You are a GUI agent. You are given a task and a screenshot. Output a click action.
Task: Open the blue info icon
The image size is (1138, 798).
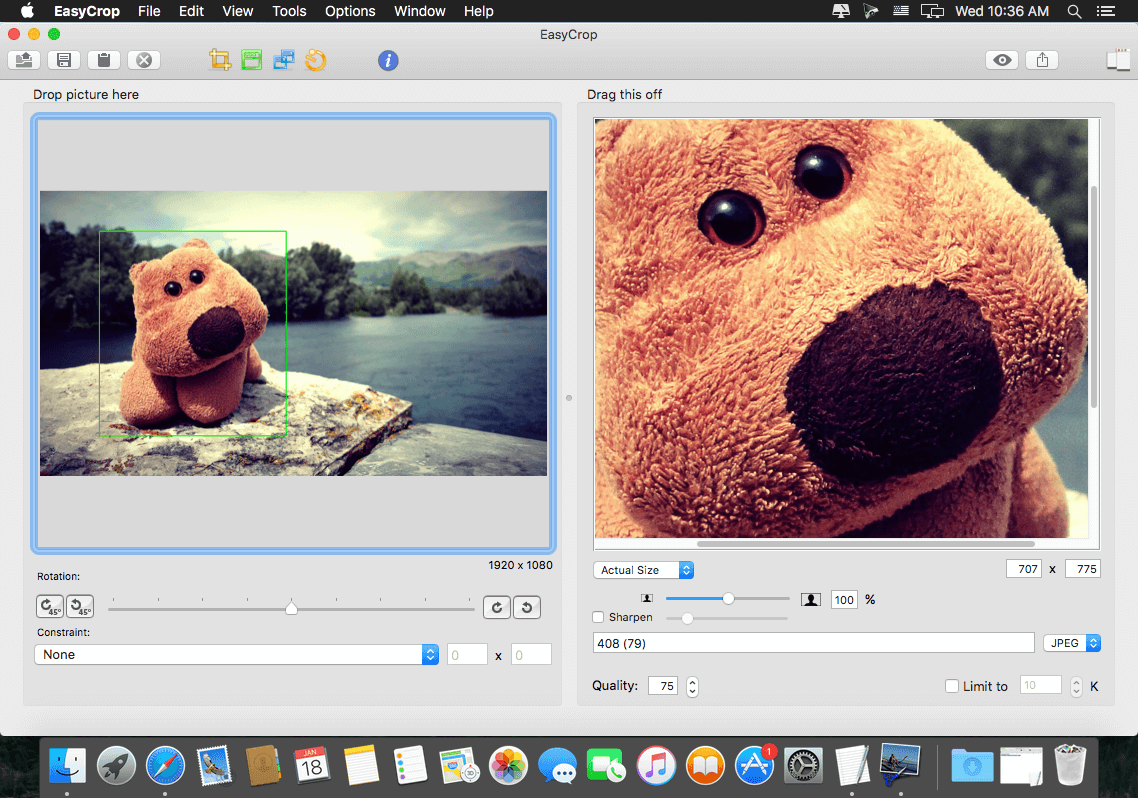click(x=388, y=60)
